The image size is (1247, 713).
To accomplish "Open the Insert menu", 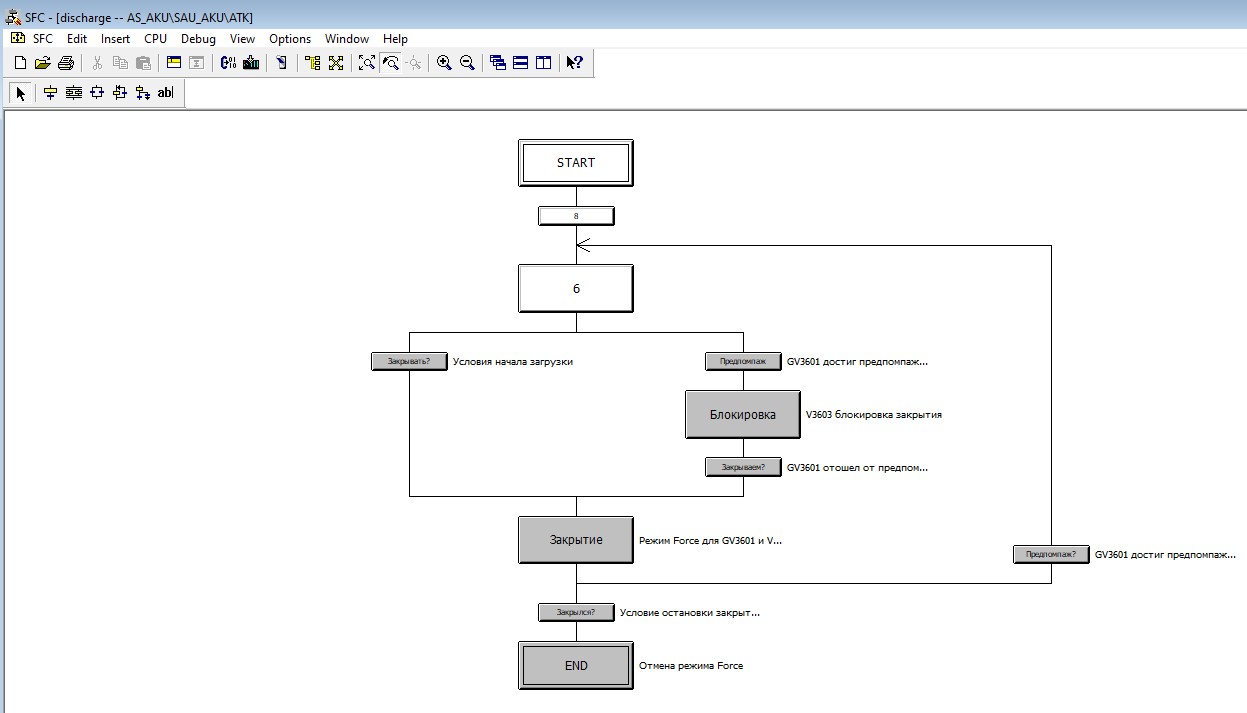I will click(x=115, y=39).
